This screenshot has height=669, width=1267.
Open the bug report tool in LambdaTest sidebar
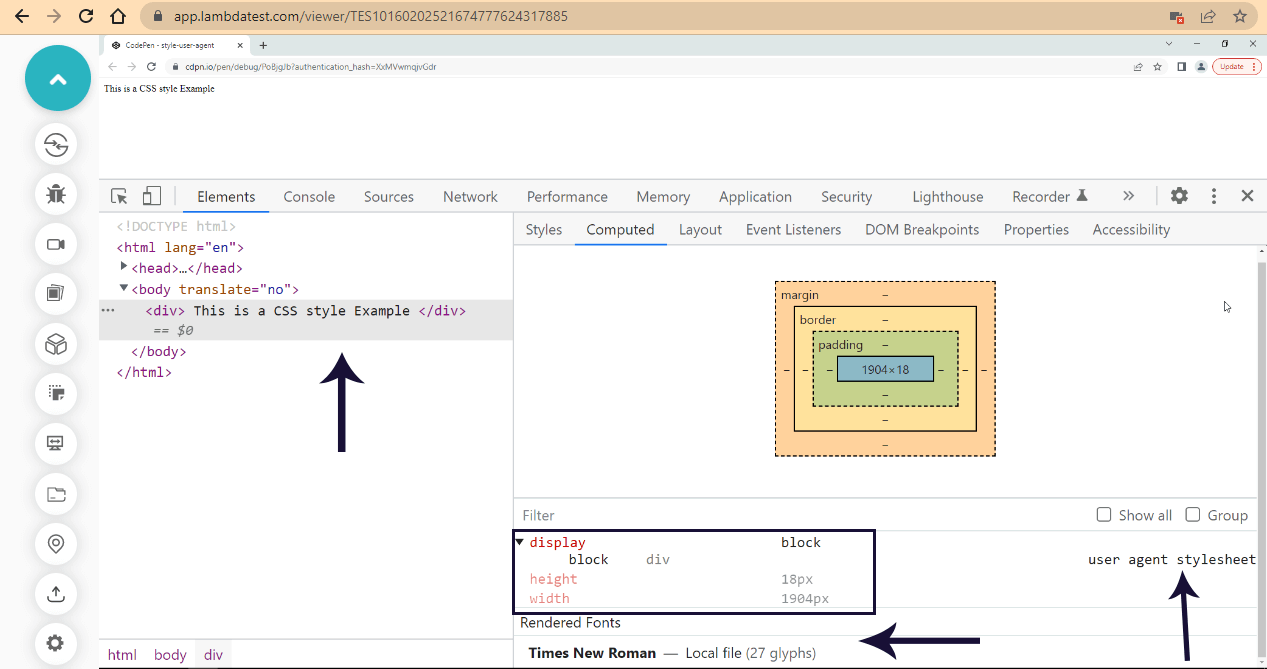pyautogui.click(x=55, y=195)
